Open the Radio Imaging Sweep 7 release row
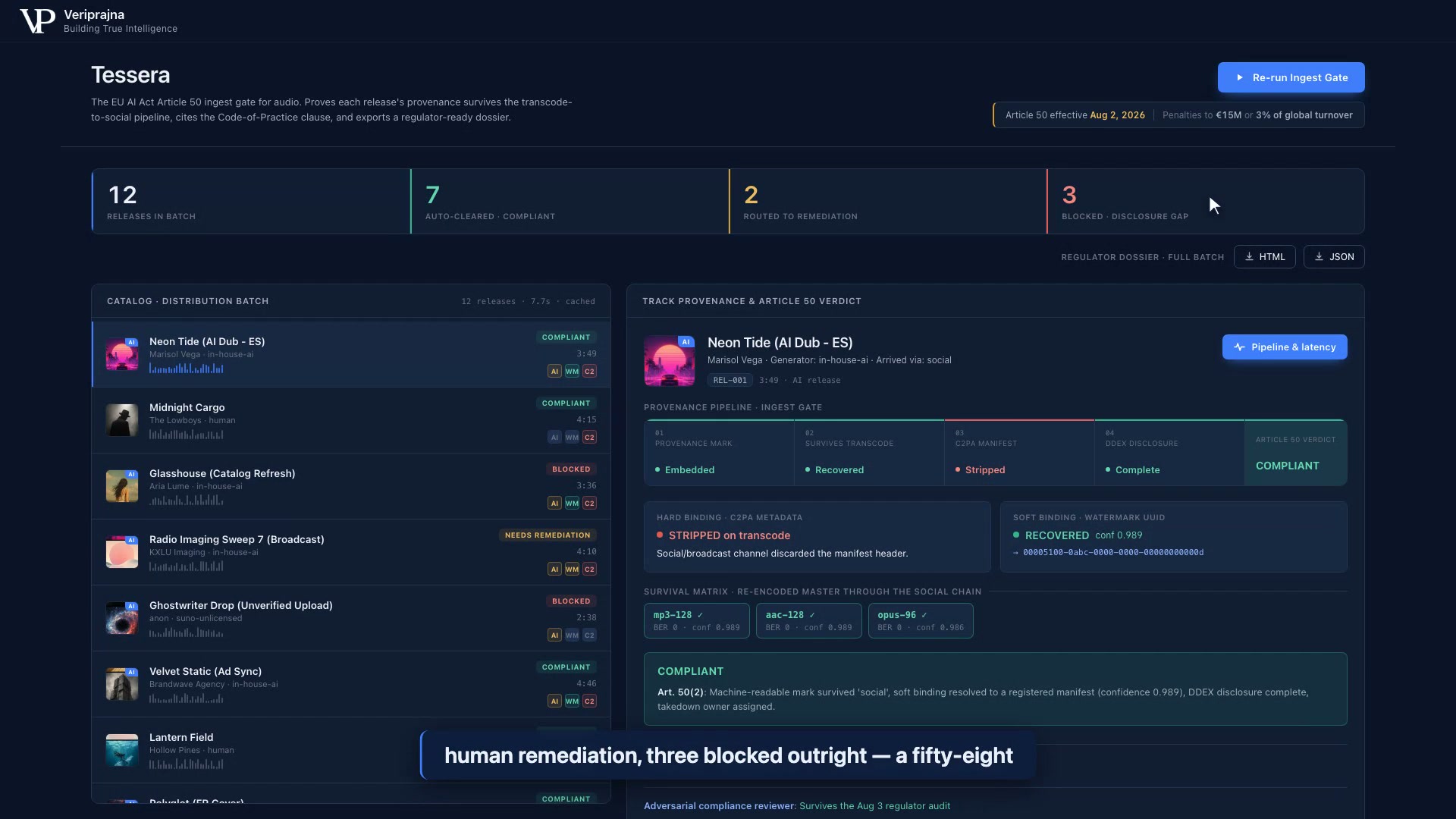This screenshot has width=1456, height=819. coord(351,552)
